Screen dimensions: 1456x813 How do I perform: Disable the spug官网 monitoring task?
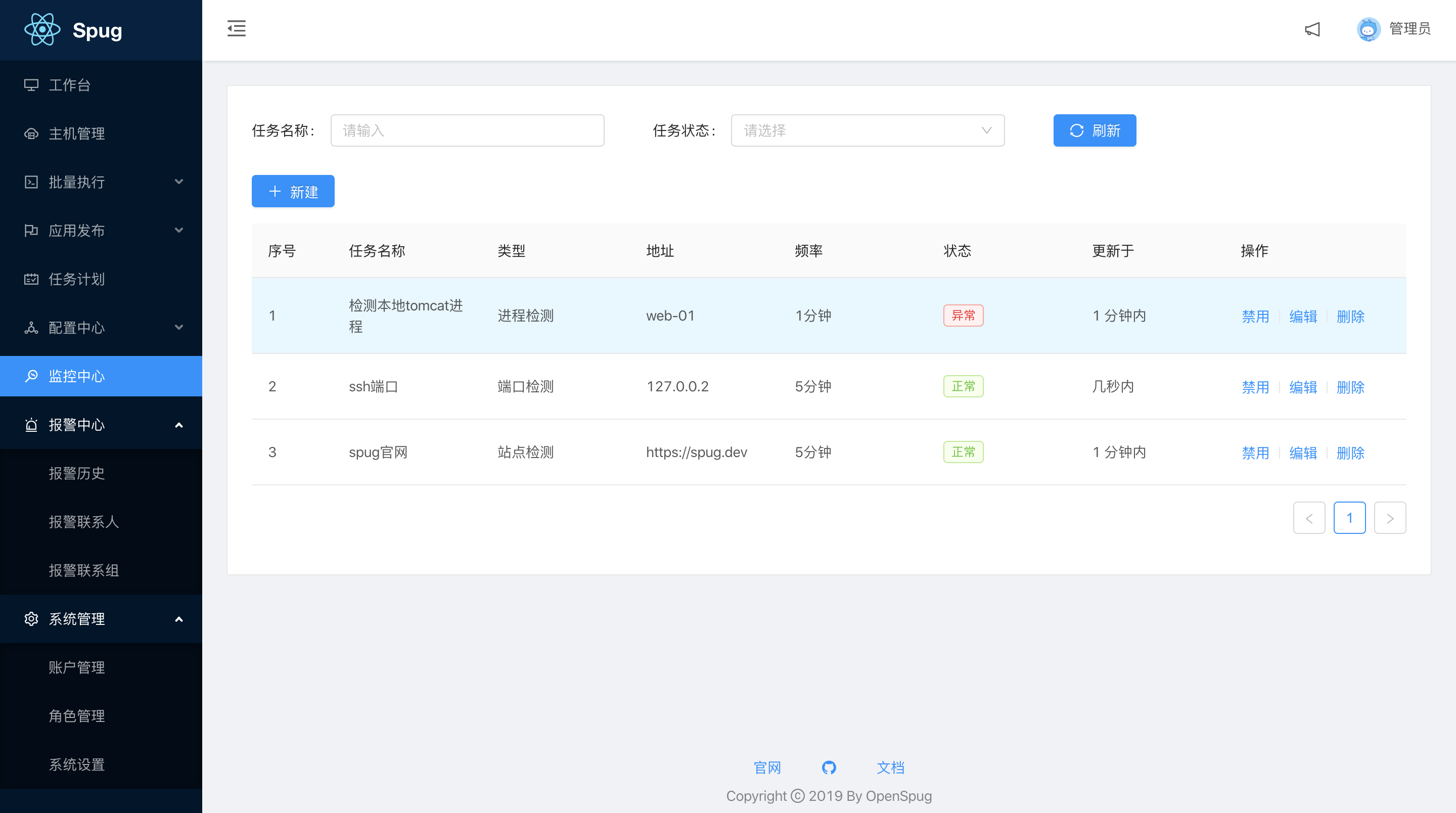point(1255,453)
